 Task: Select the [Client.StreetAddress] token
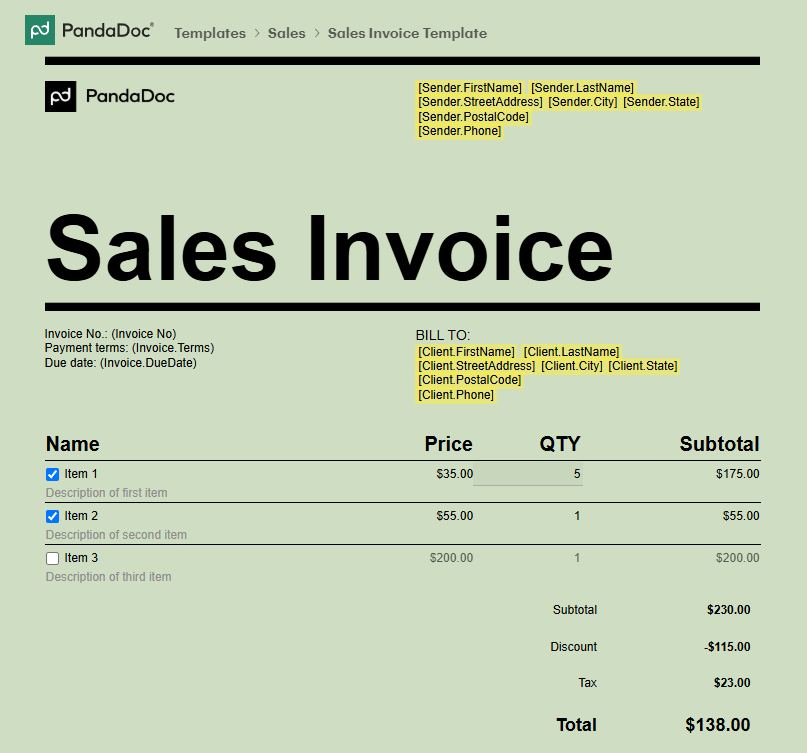477,366
